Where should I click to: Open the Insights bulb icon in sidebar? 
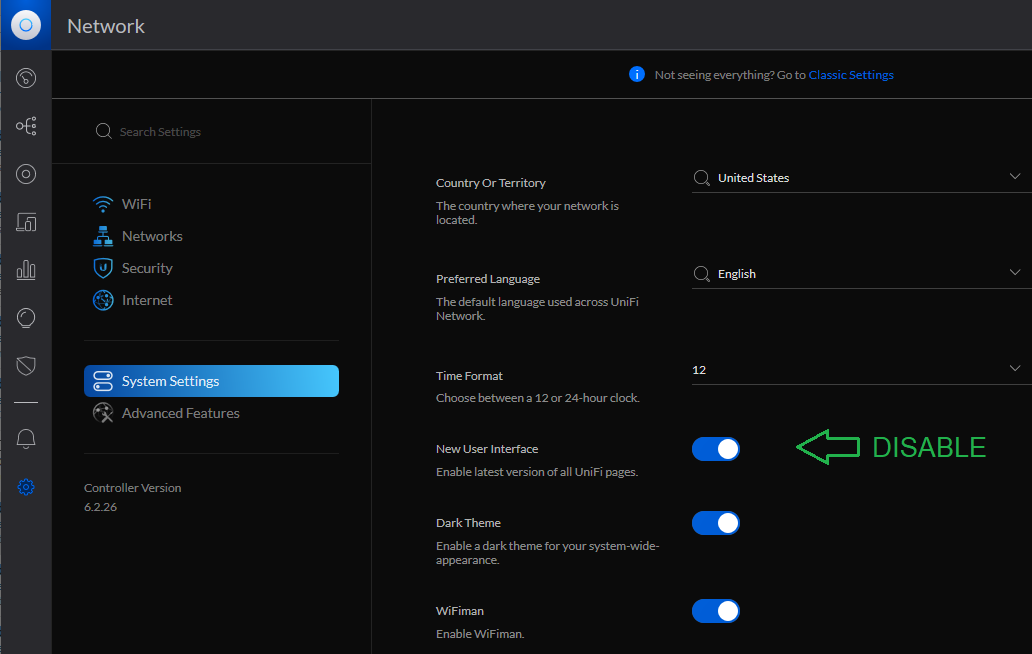click(x=26, y=318)
